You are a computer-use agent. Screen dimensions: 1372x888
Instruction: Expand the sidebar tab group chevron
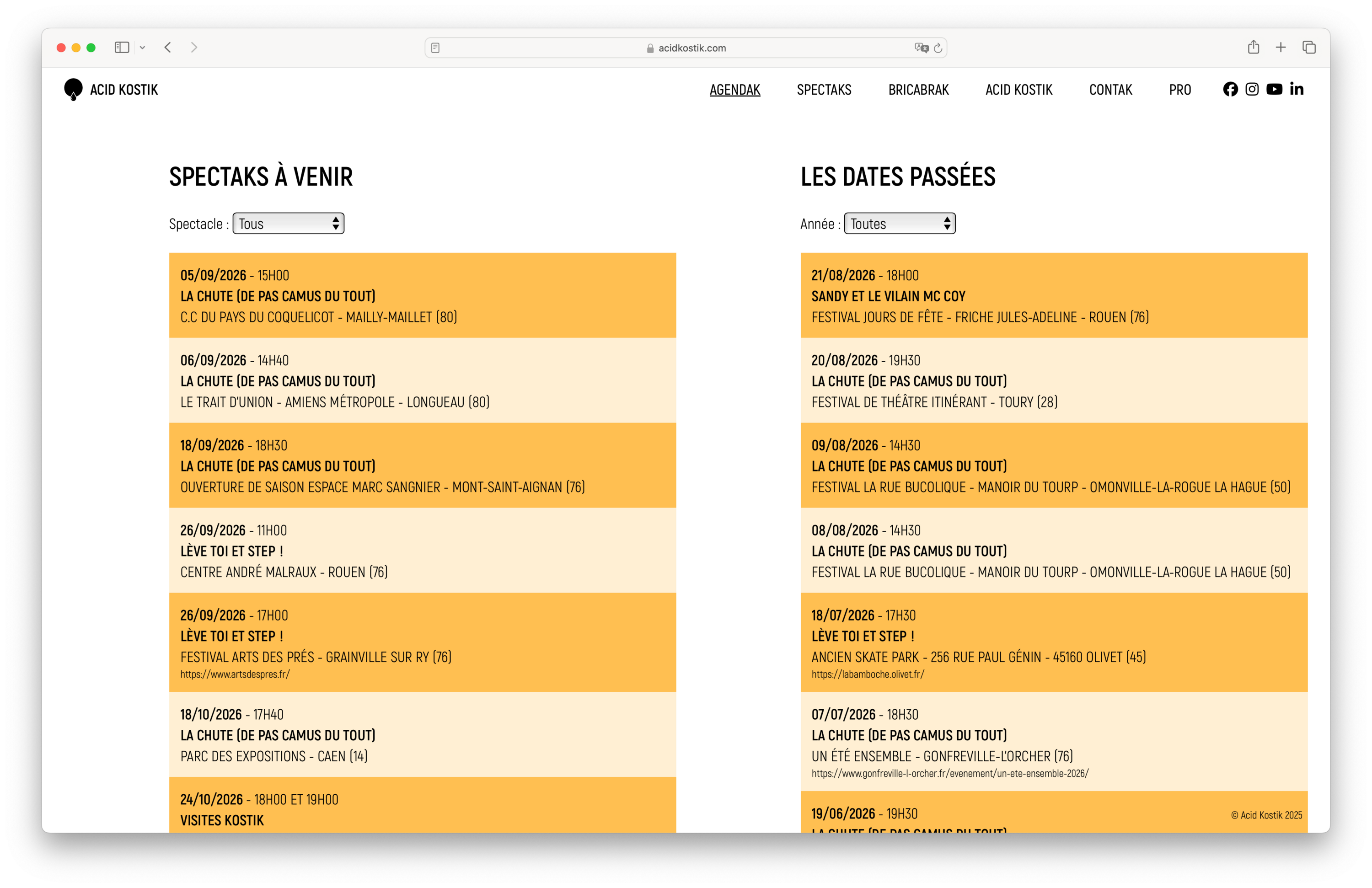click(142, 48)
